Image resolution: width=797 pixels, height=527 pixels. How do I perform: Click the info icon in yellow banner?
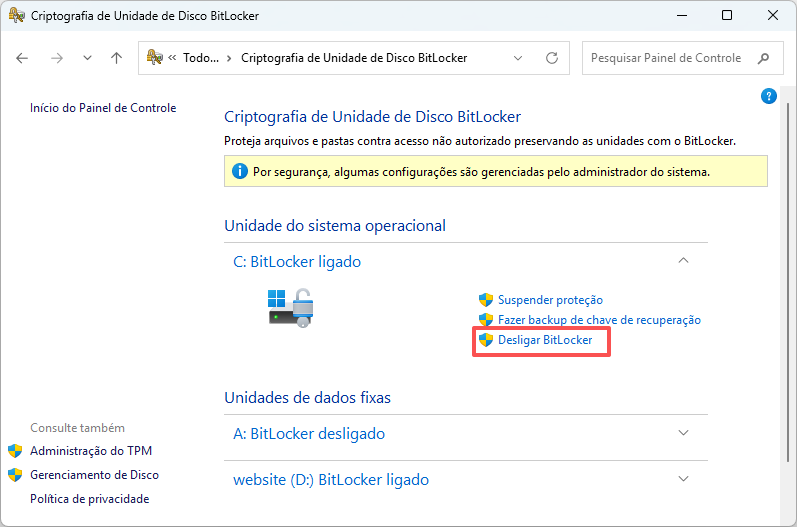239,171
